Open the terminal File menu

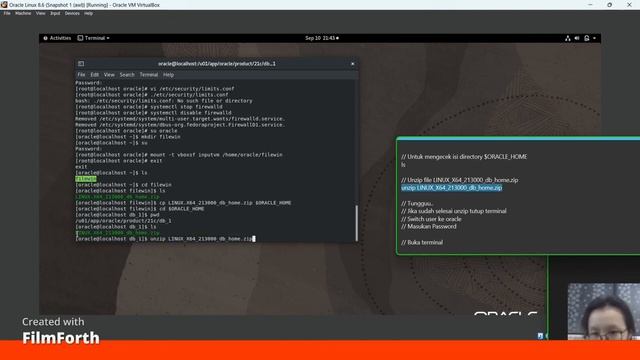click(x=81, y=75)
